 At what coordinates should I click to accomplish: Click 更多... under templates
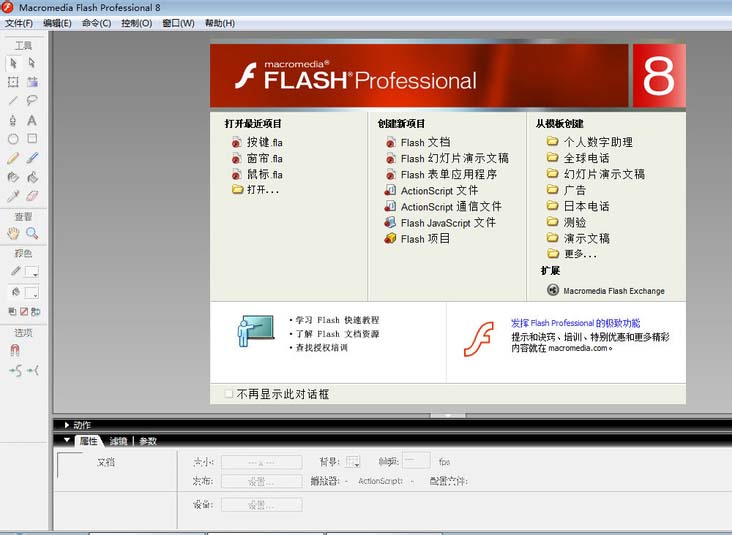[x=572, y=253]
